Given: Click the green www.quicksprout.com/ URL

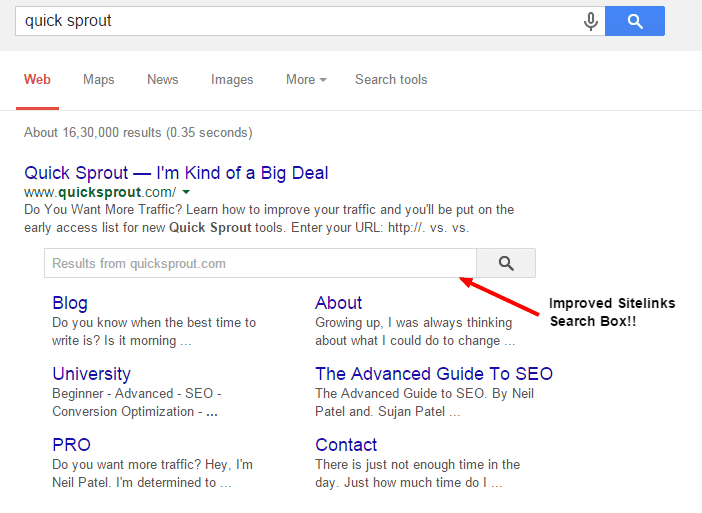Looking at the screenshot, I should coord(100,192).
